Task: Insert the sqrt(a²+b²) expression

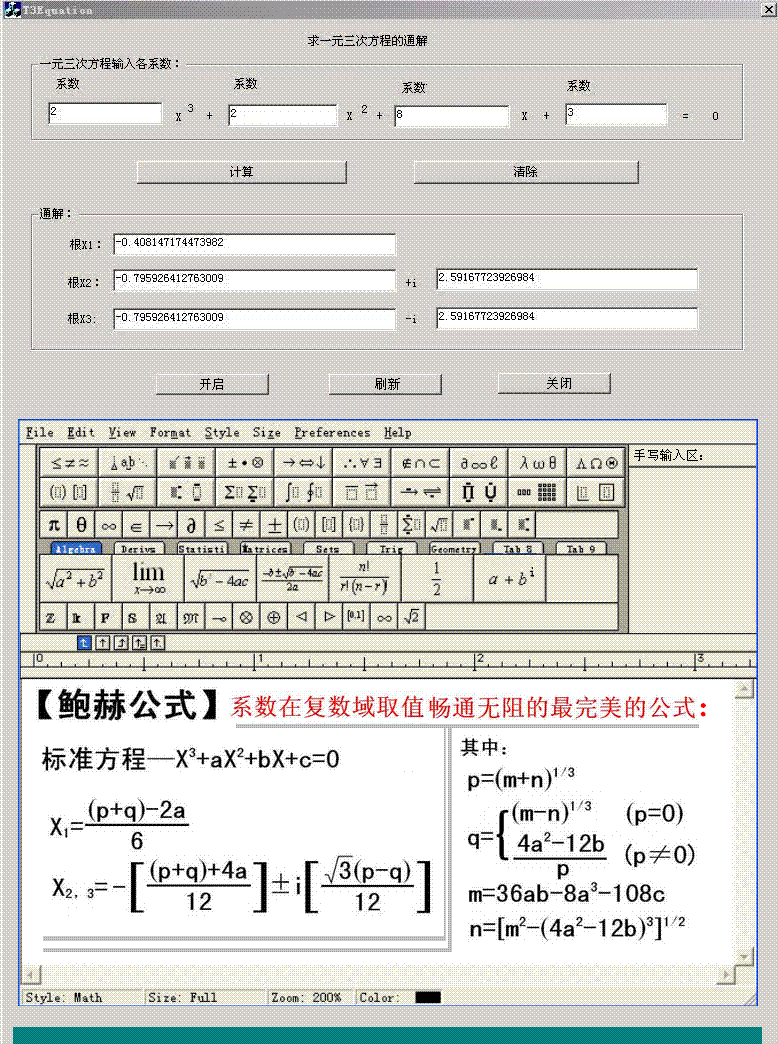Action: point(75,579)
